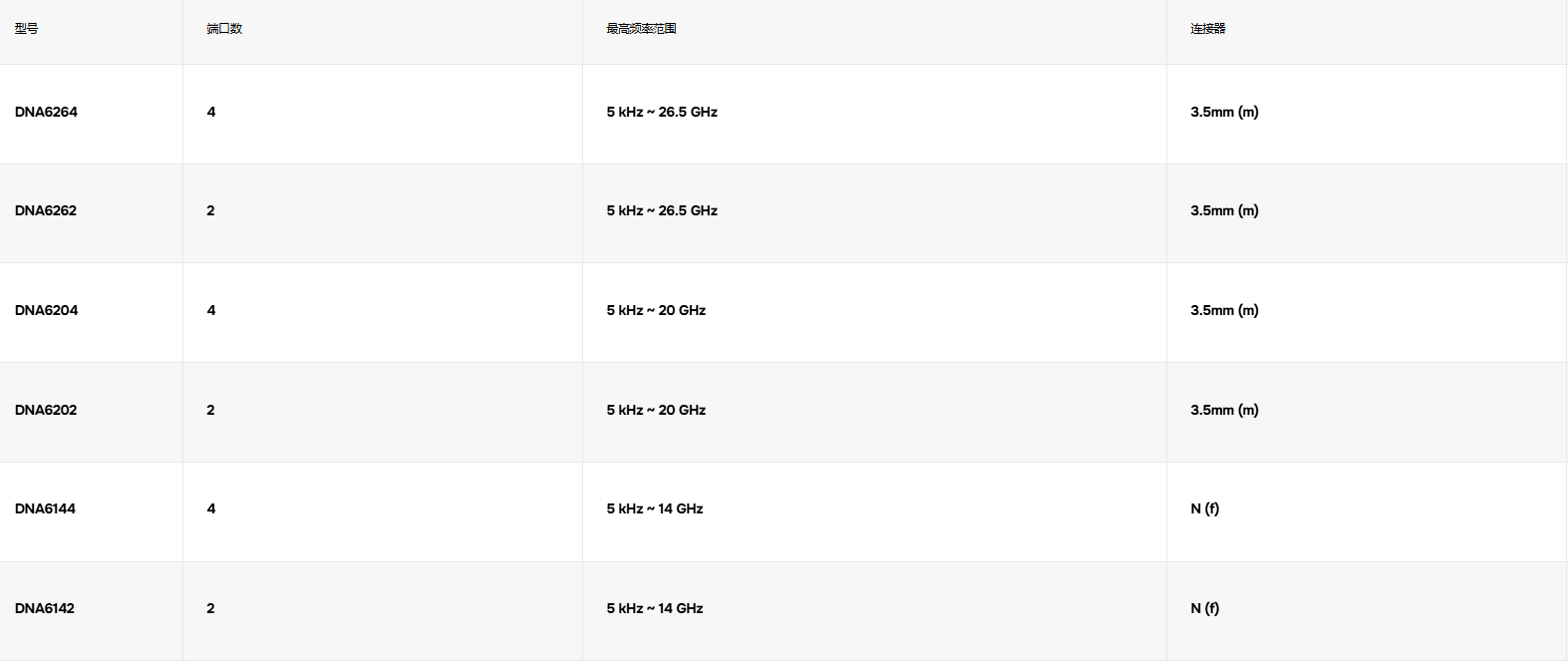Viewport: 1568px width, 661px height.
Task: Click the DNA6264 connector 3.5mm (m)
Action: point(1224,112)
